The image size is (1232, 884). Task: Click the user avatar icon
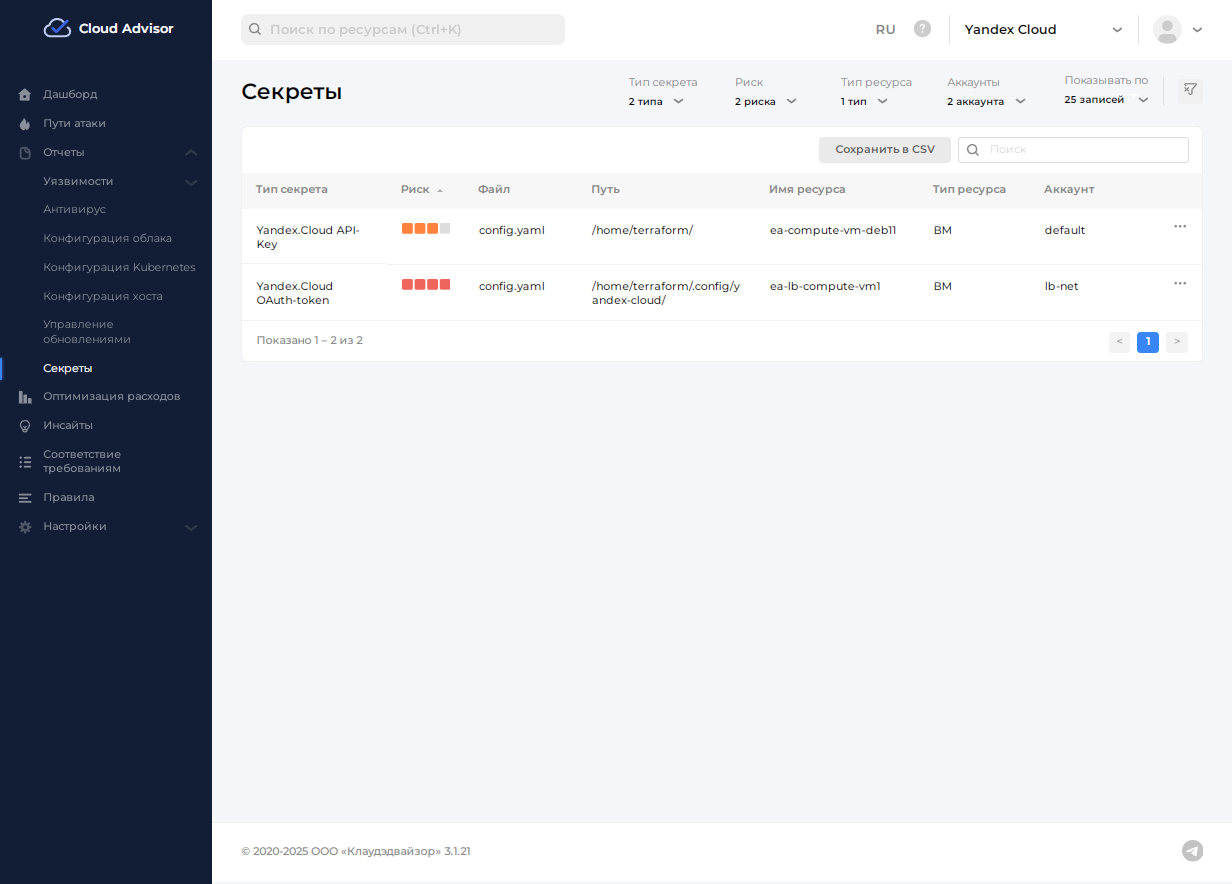click(x=1167, y=29)
